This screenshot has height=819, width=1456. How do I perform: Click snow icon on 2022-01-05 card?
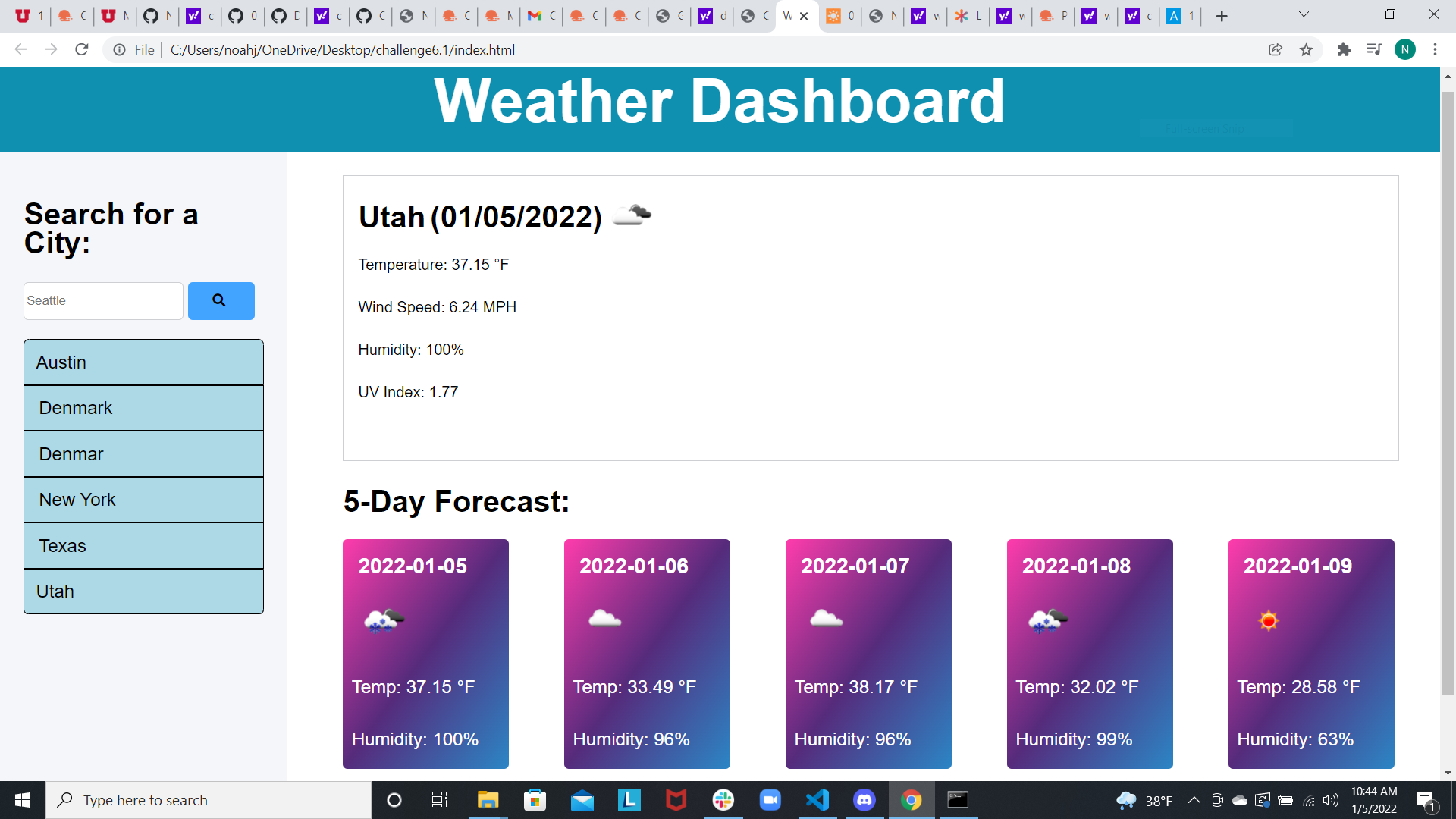[x=384, y=620]
